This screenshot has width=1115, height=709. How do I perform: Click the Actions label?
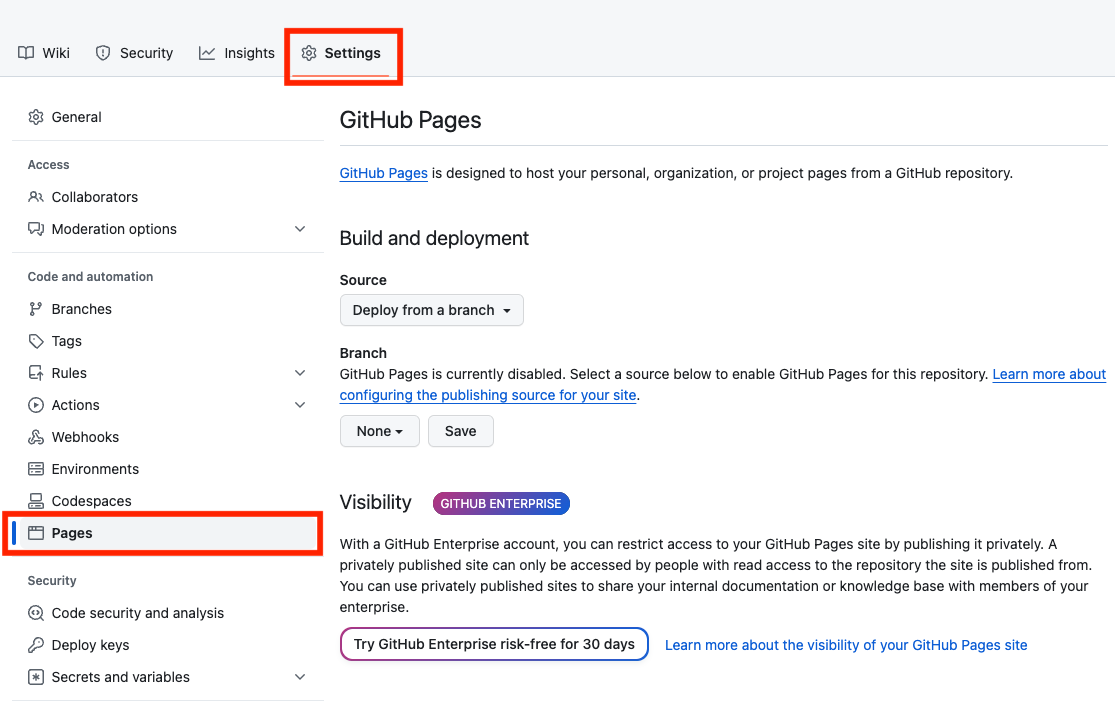point(75,405)
